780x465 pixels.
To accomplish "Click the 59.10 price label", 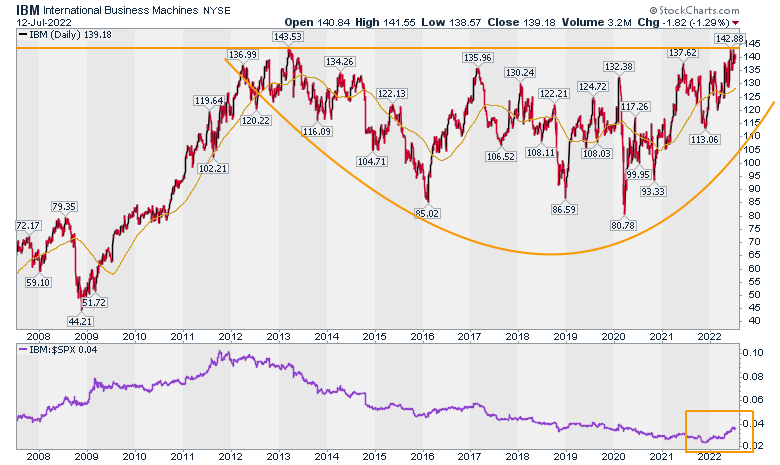I will tap(38, 282).
